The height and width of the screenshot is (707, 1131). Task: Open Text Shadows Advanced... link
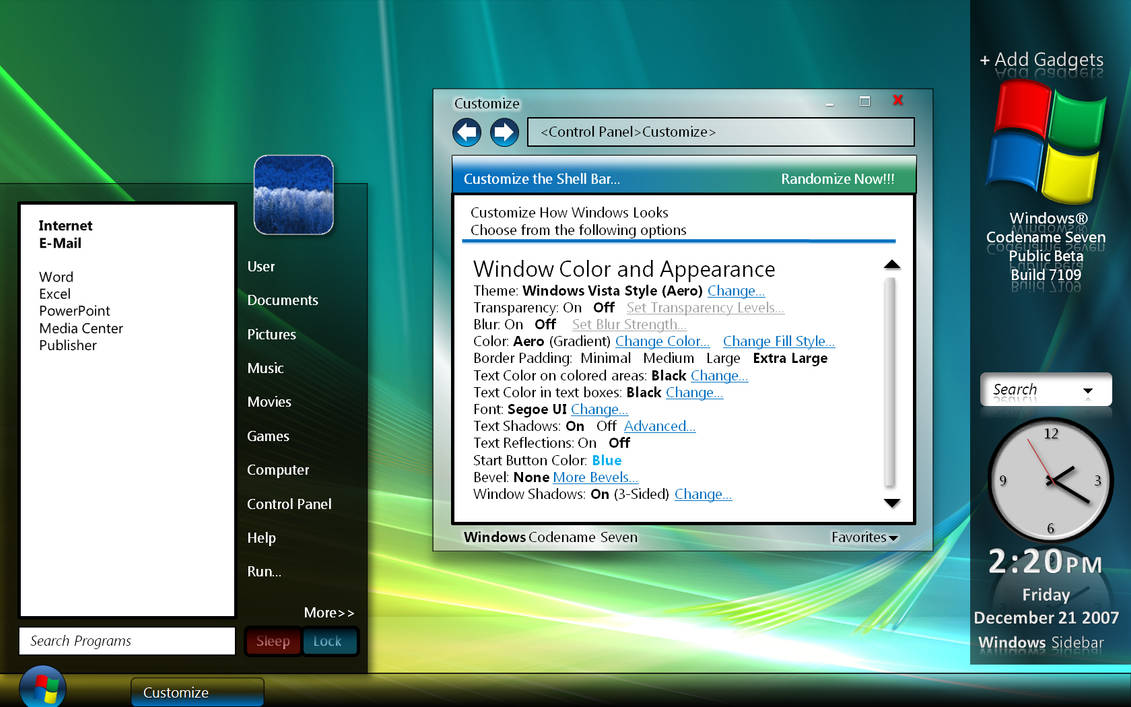659,426
